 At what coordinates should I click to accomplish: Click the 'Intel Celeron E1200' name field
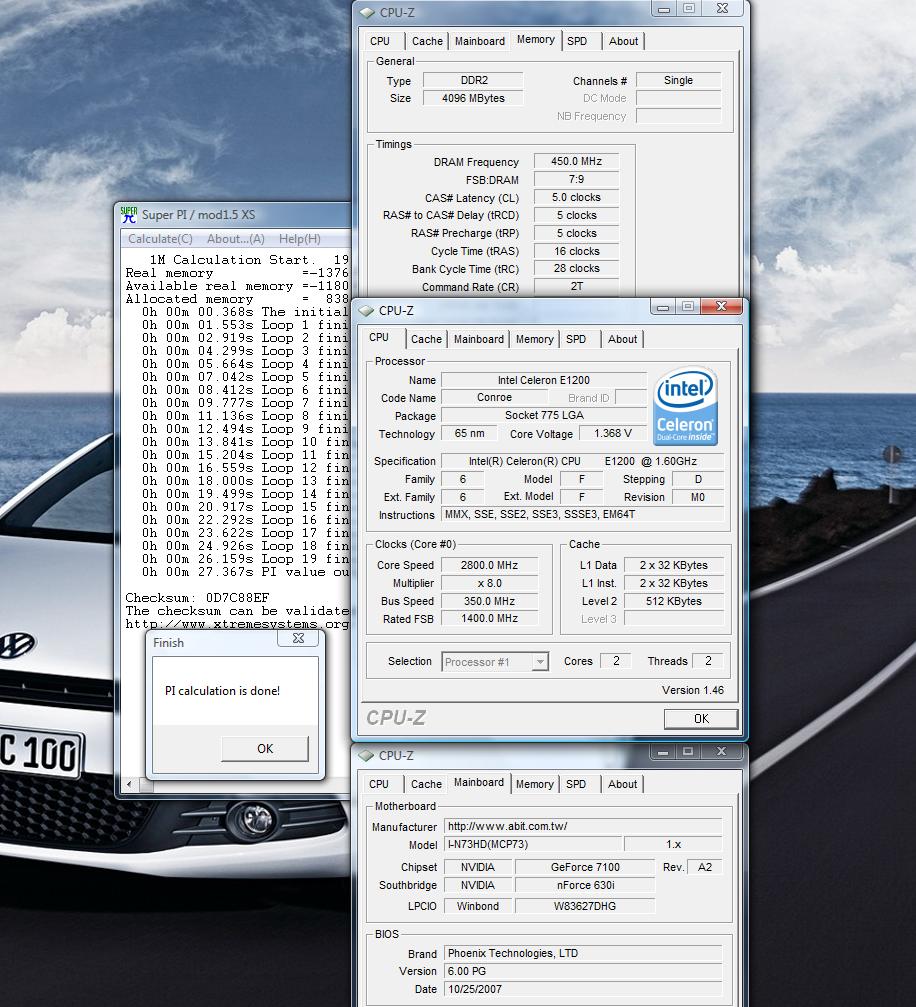pyautogui.click(x=543, y=380)
